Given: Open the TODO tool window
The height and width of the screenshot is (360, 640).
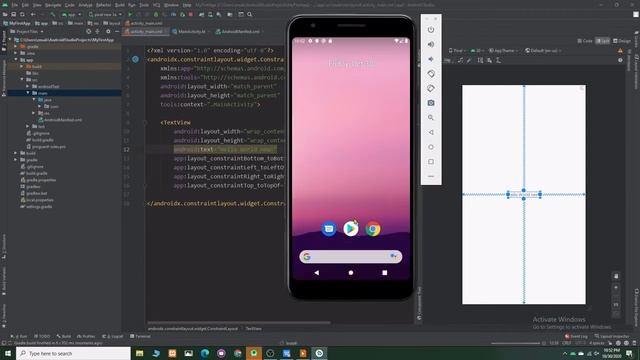Looking at the screenshot, I should tap(42, 336).
